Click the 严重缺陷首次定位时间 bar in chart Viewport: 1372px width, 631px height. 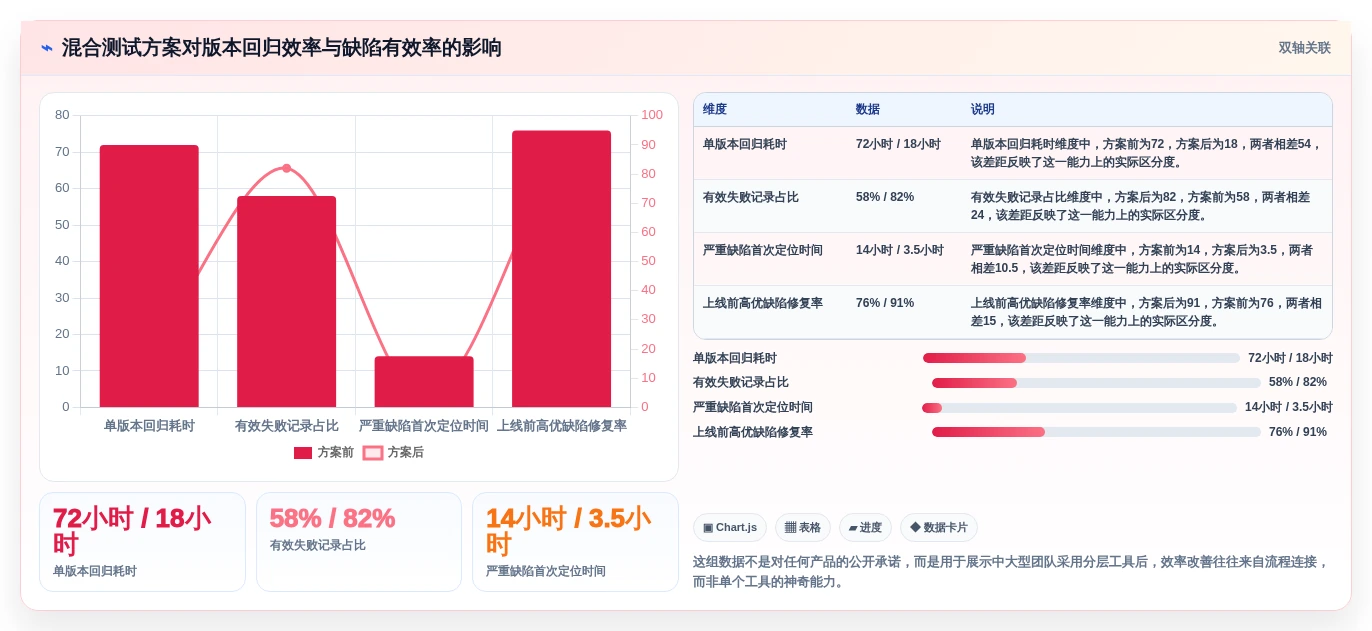(424, 382)
